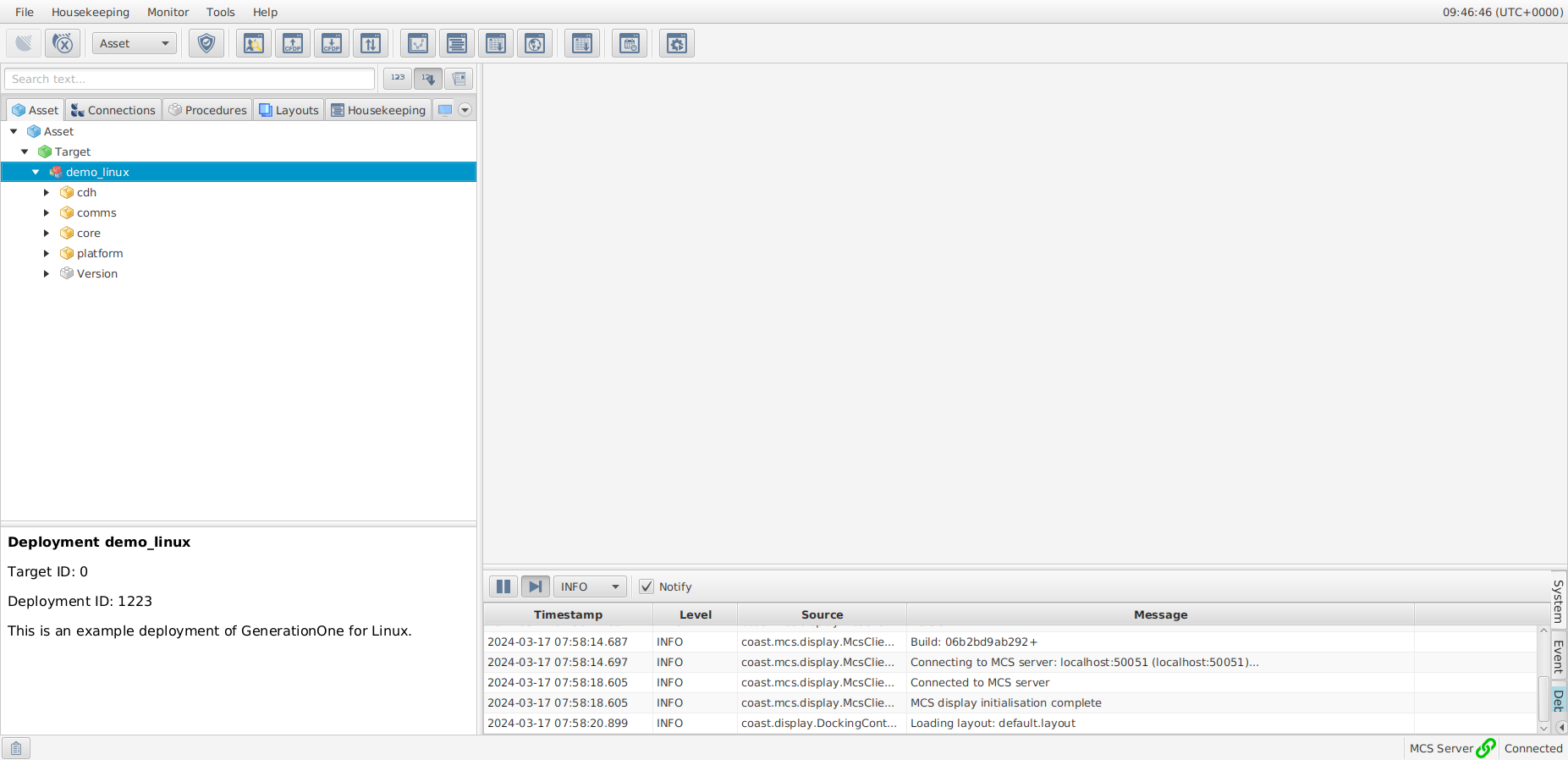Open the System side tab
Image resolution: width=1568 pixels, height=760 pixels.
coord(1559,601)
